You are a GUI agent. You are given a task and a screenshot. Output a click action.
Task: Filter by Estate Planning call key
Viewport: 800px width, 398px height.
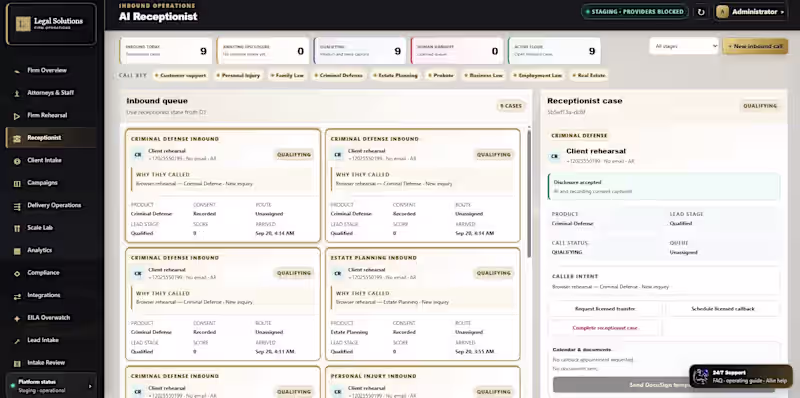pos(395,76)
